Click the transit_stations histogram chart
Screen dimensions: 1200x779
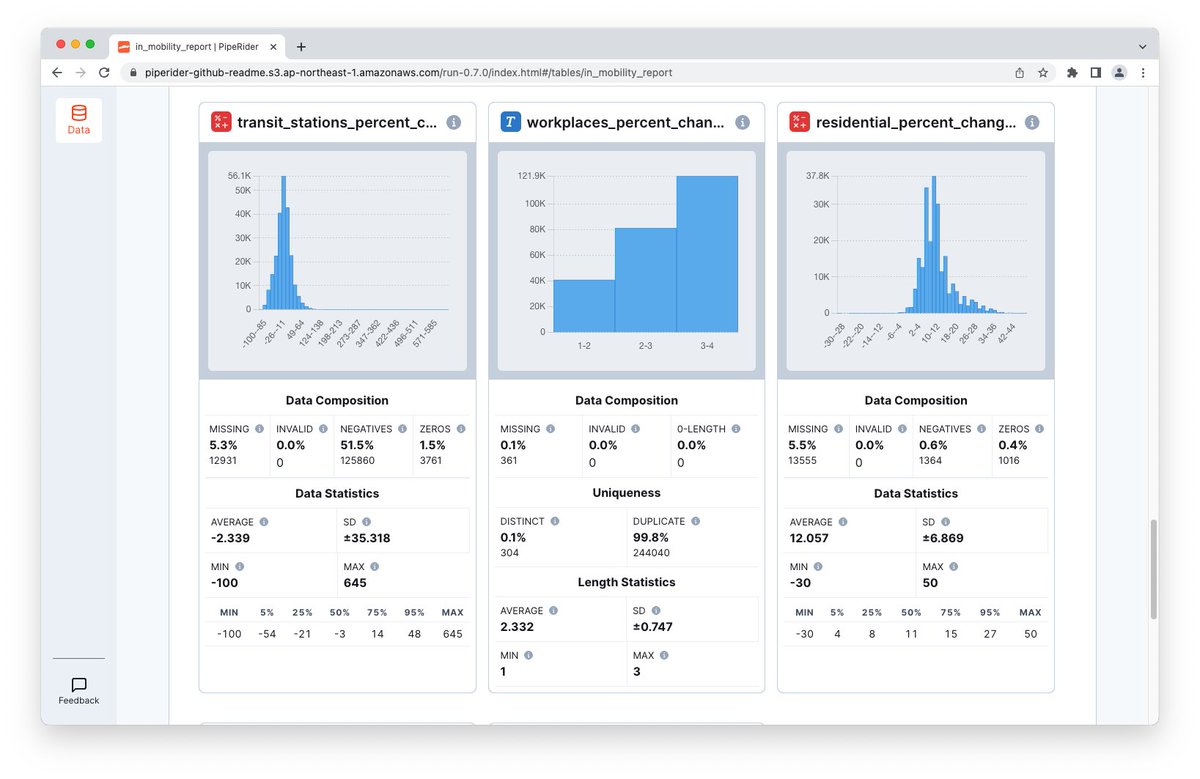click(x=337, y=261)
